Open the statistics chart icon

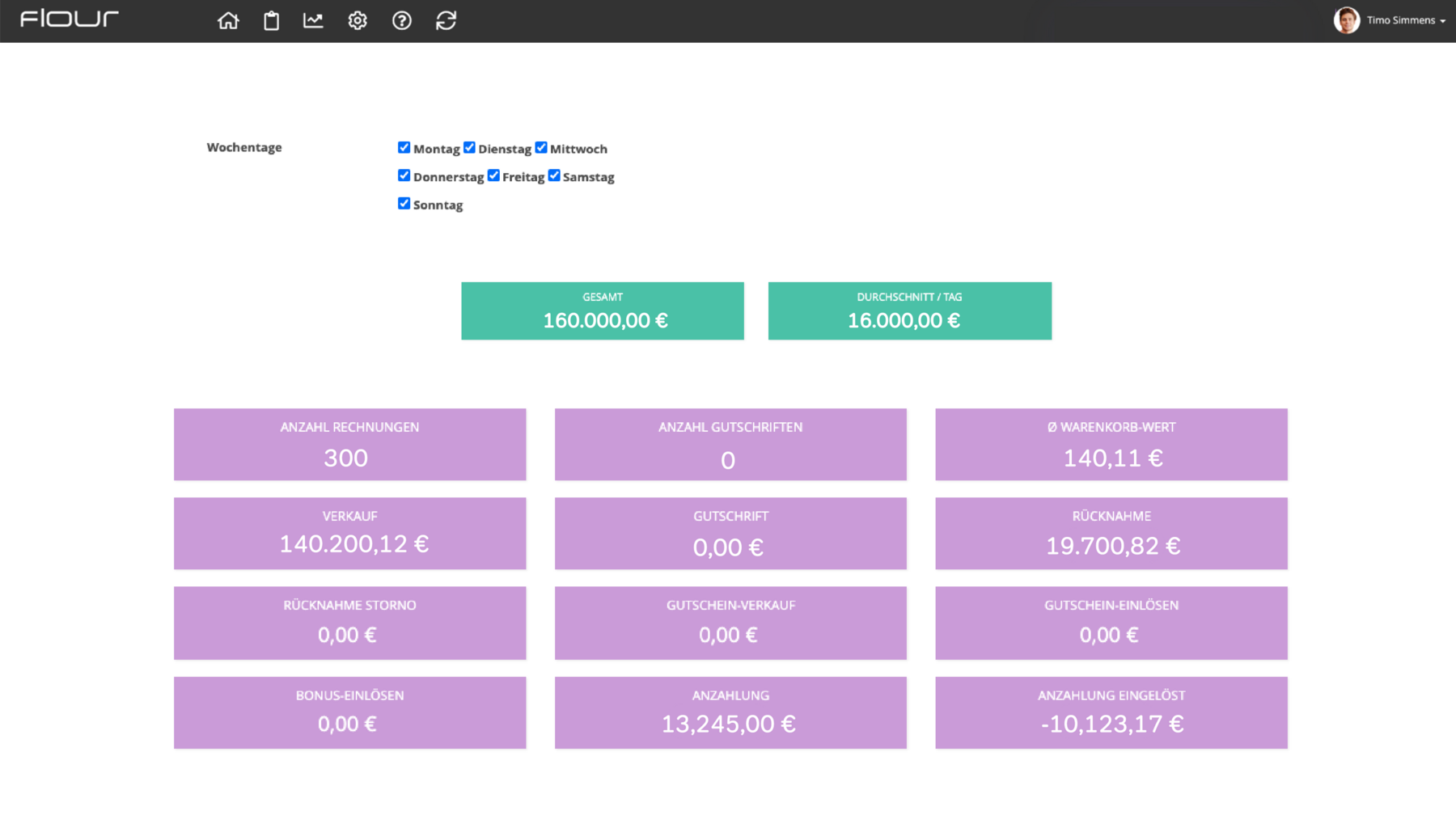(x=313, y=21)
